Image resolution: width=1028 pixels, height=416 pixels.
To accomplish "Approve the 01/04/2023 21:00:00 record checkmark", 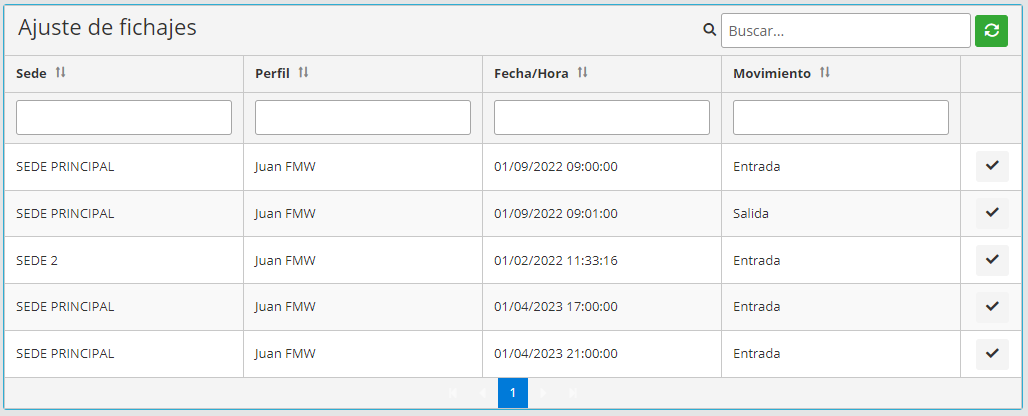I will pos(992,353).
